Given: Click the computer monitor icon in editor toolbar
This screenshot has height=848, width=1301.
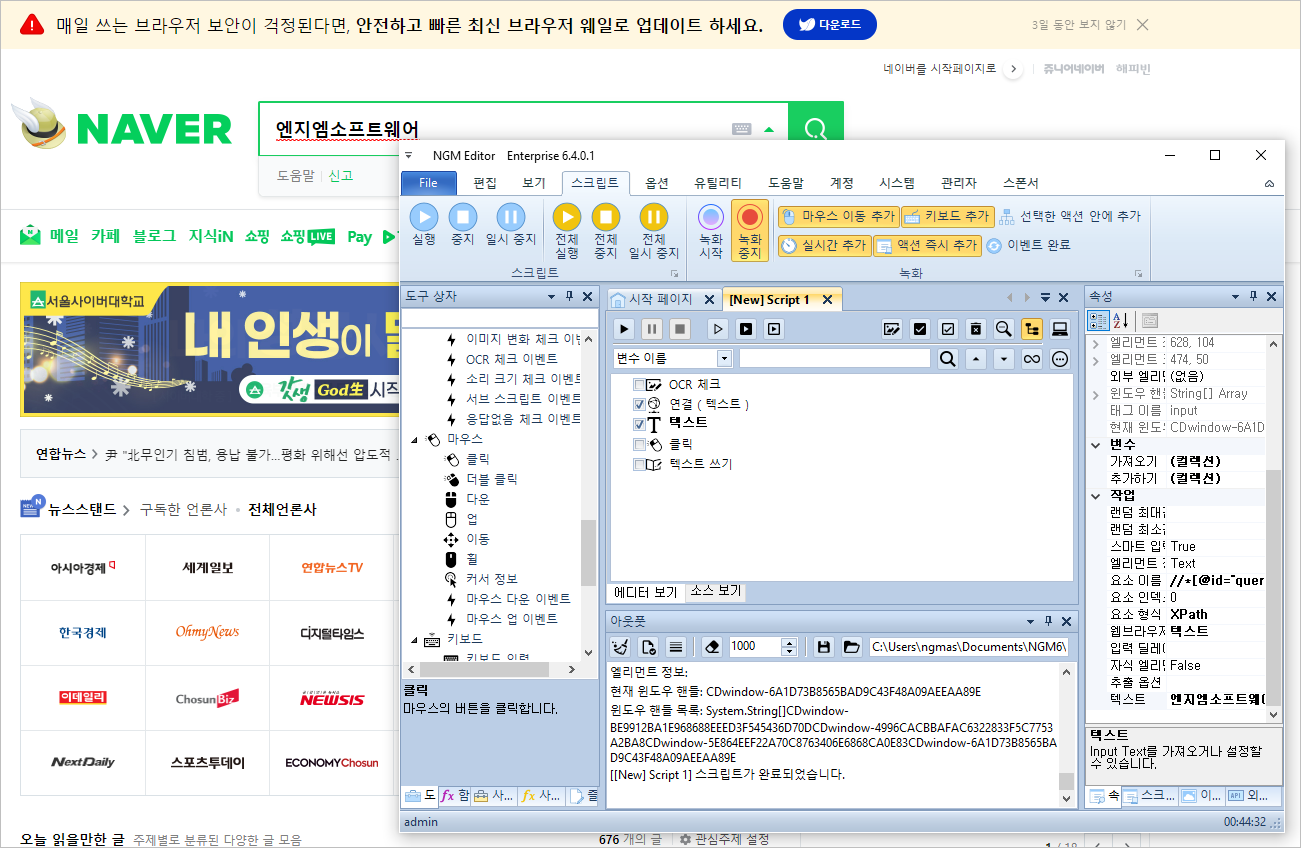Looking at the screenshot, I should [1060, 328].
